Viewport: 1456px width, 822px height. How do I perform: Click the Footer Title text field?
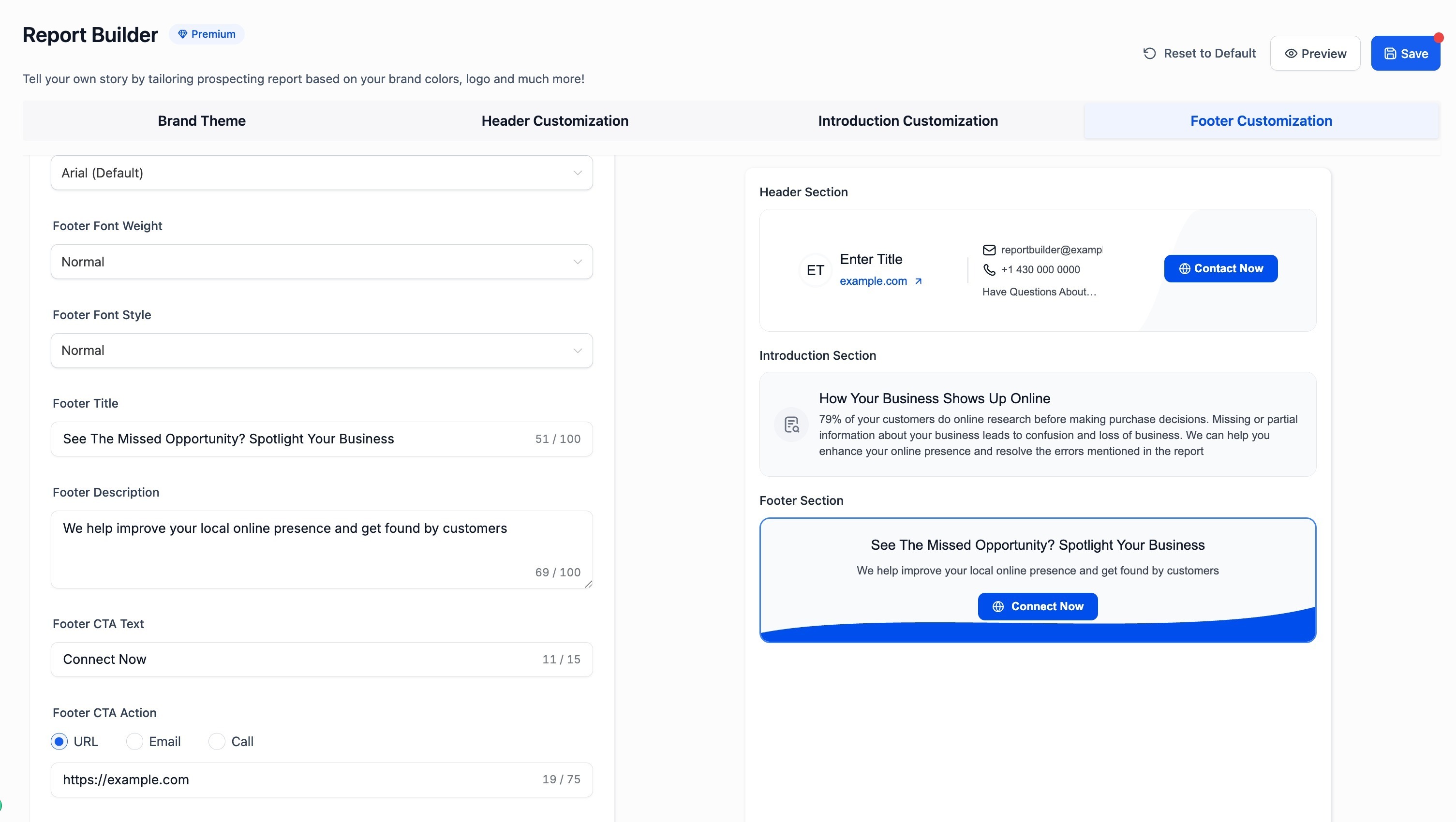coord(294,439)
